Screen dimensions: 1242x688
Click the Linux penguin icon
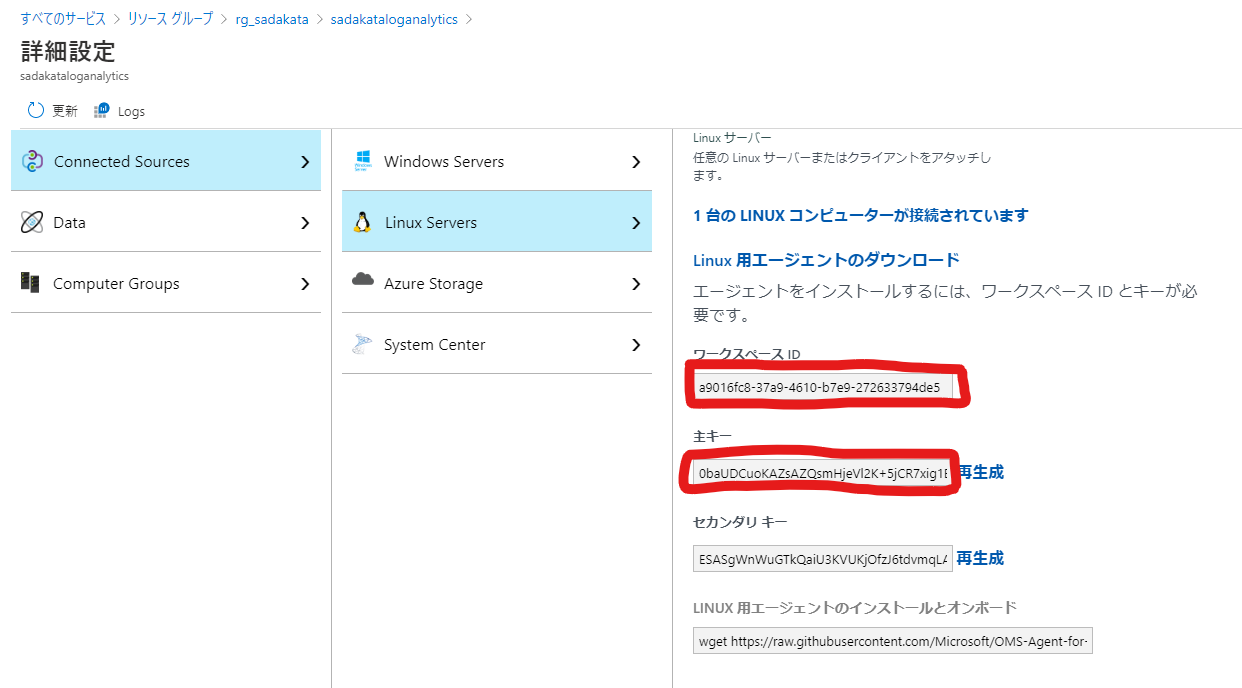(x=363, y=222)
